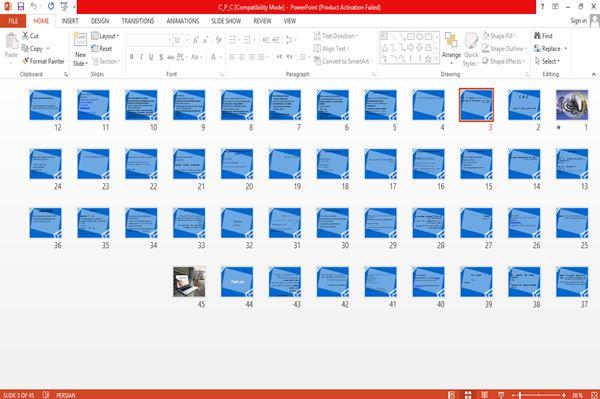The image size is (600, 399).
Task: Click Sign in link
Action: [x=578, y=21]
